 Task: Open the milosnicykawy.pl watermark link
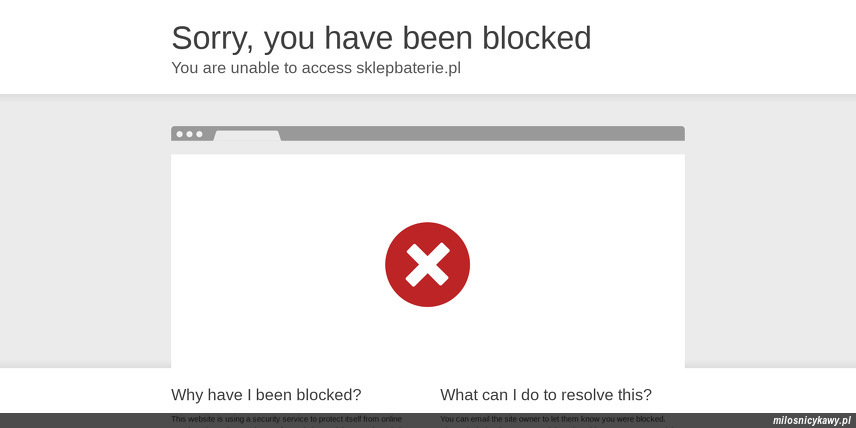pyautogui.click(x=812, y=420)
